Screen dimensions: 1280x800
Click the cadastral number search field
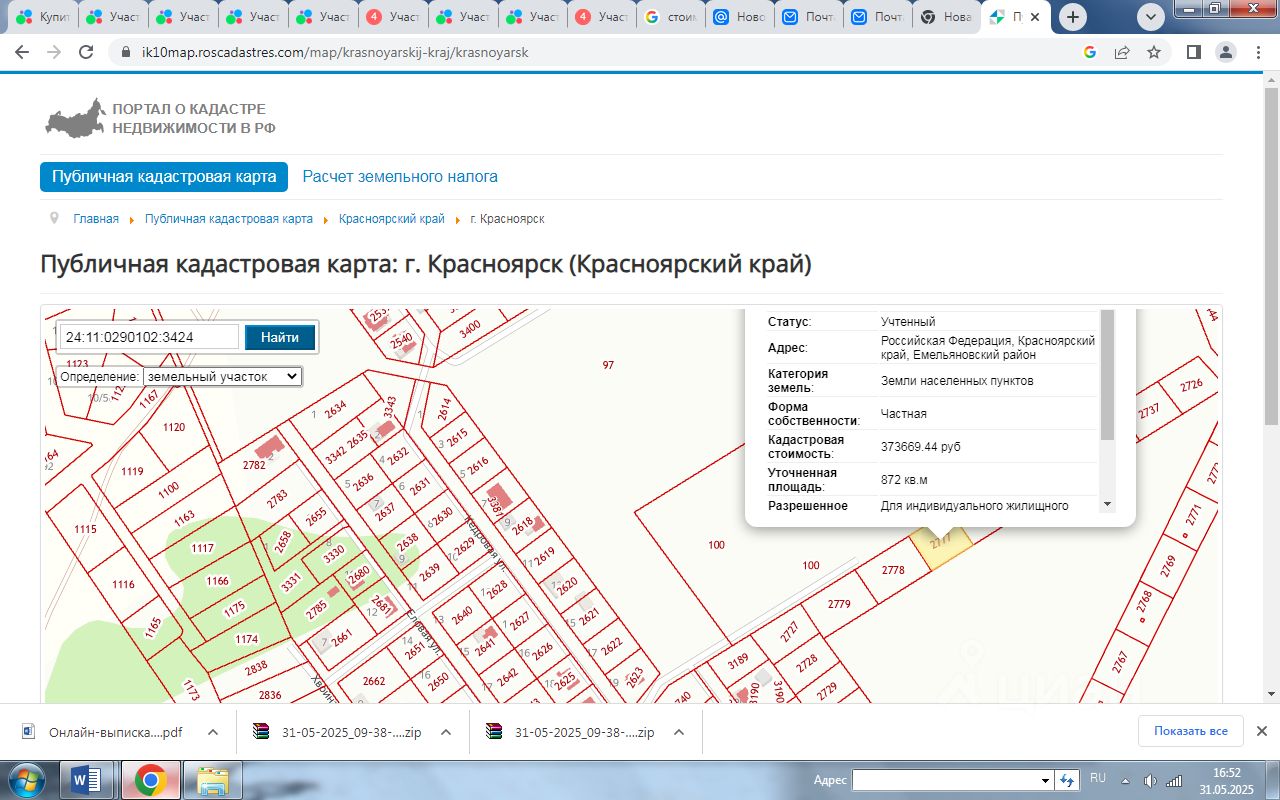149,337
